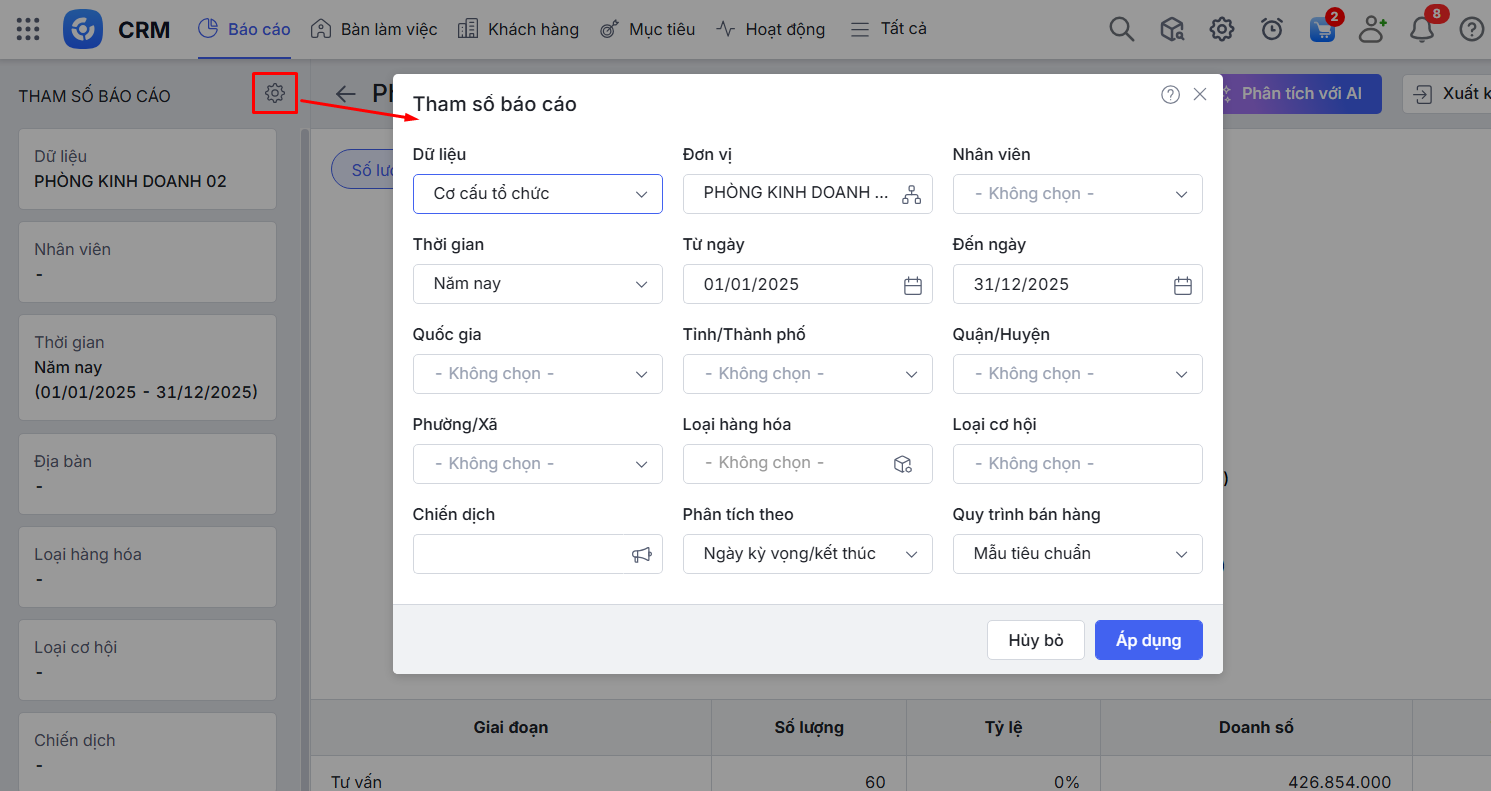
Task: Click the Áp dụng button
Action: click(1148, 640)
